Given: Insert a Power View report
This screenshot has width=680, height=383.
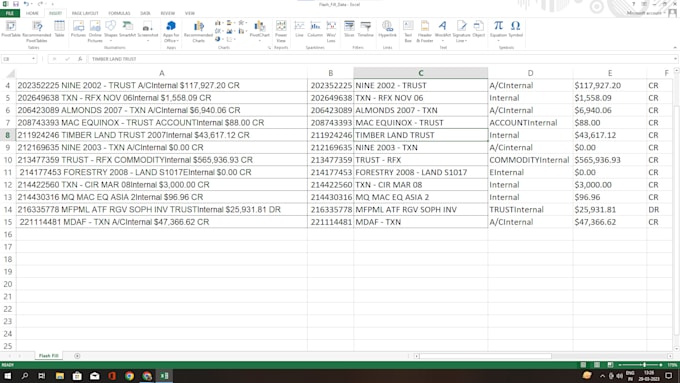Looking at the screenshot, I should click(x=281, y=31).
